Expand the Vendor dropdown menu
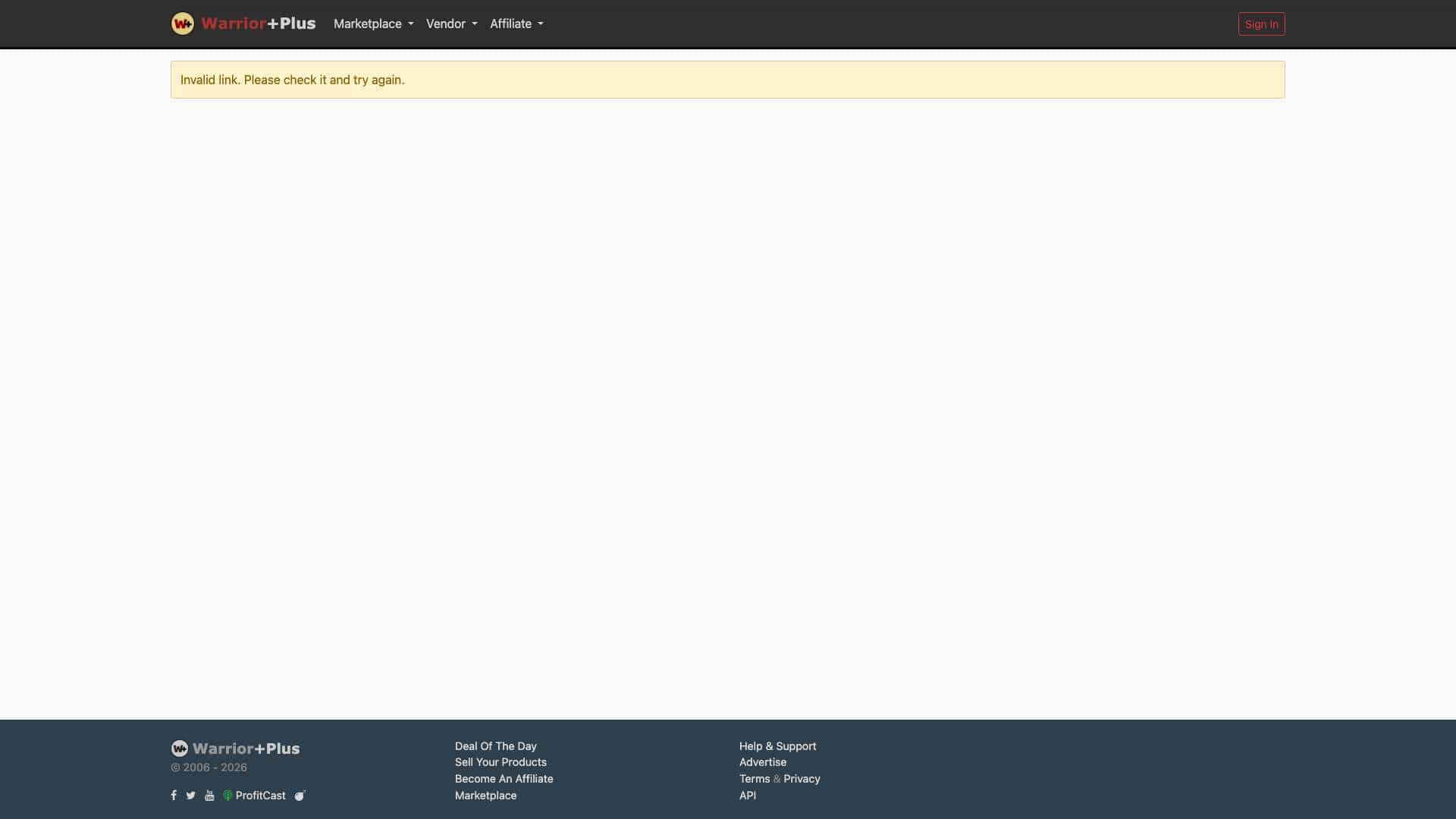 click(452, 24)
